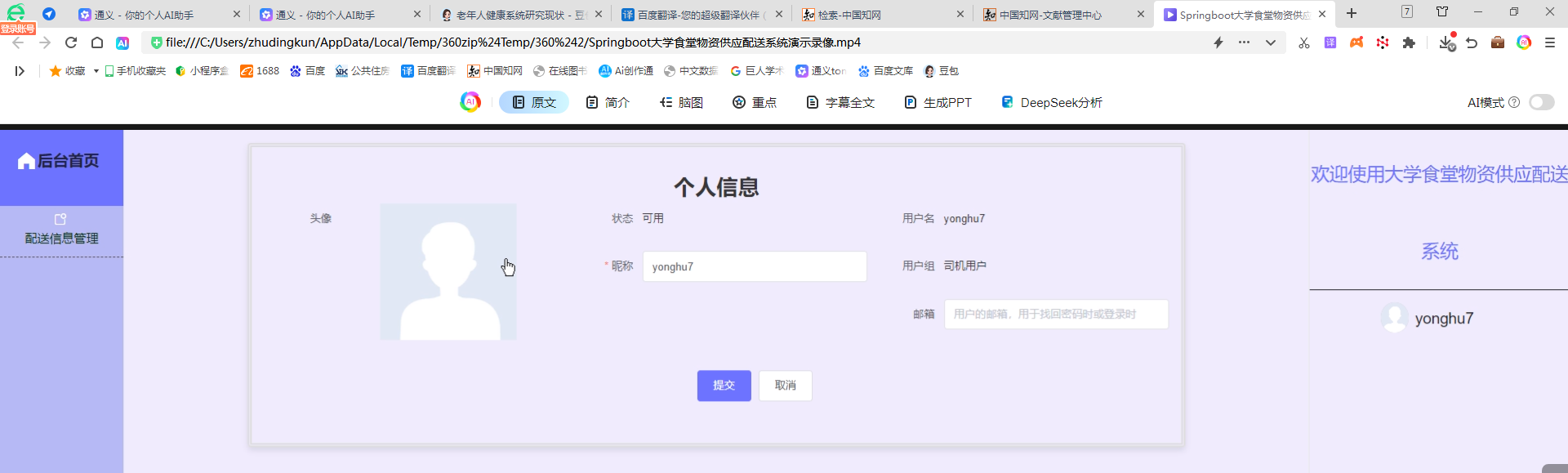Reload the page with the refresh icon
This screenshot has width=1568, height=473.
[x=71, y=42]
